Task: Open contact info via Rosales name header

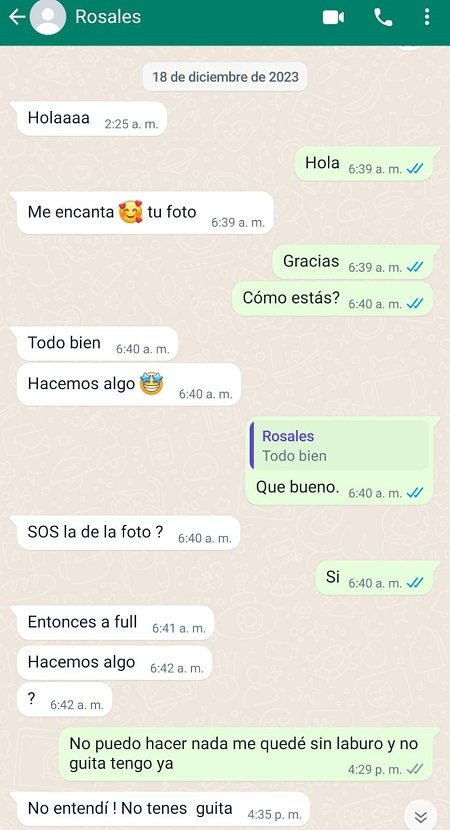Action: click(108, 17)
